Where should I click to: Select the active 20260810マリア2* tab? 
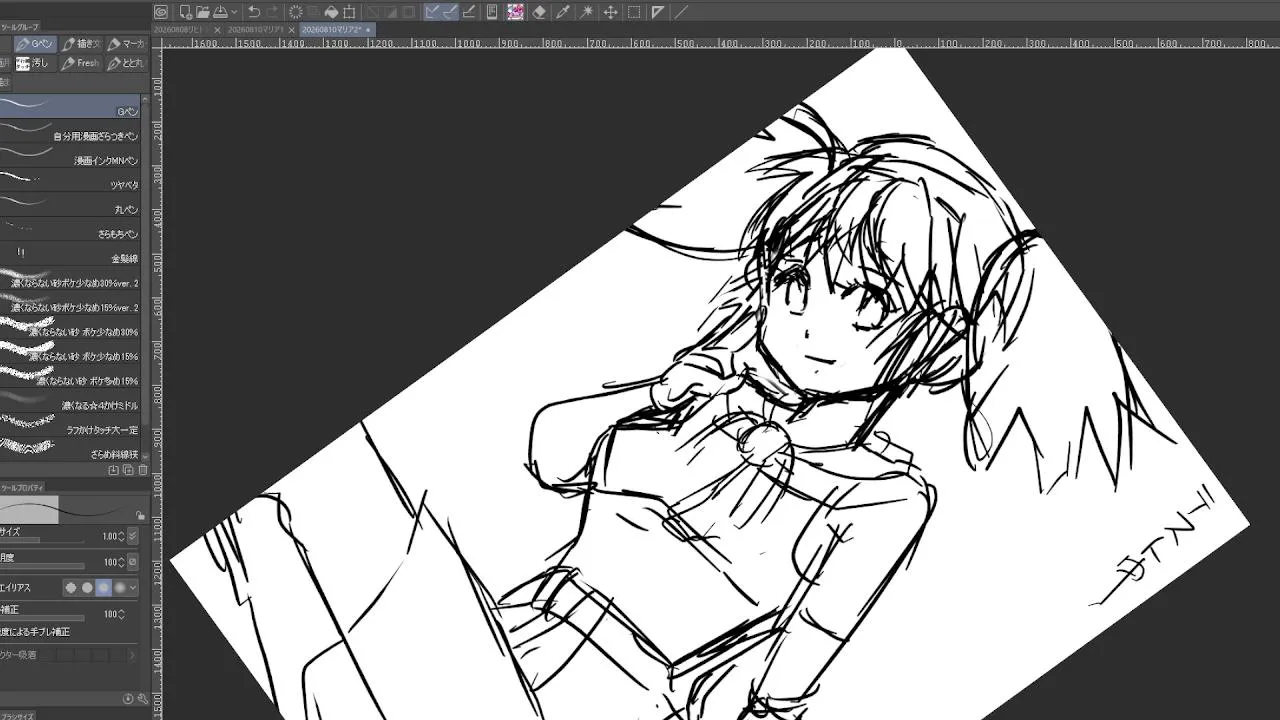click(x=337, y=30)
